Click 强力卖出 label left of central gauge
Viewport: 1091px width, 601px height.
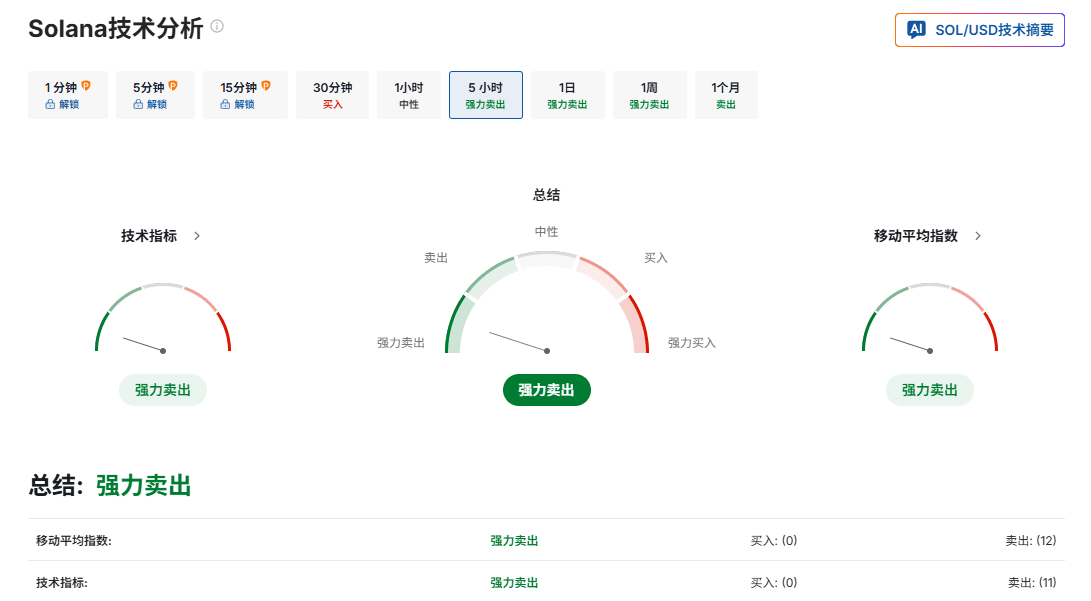pos(401,343)
